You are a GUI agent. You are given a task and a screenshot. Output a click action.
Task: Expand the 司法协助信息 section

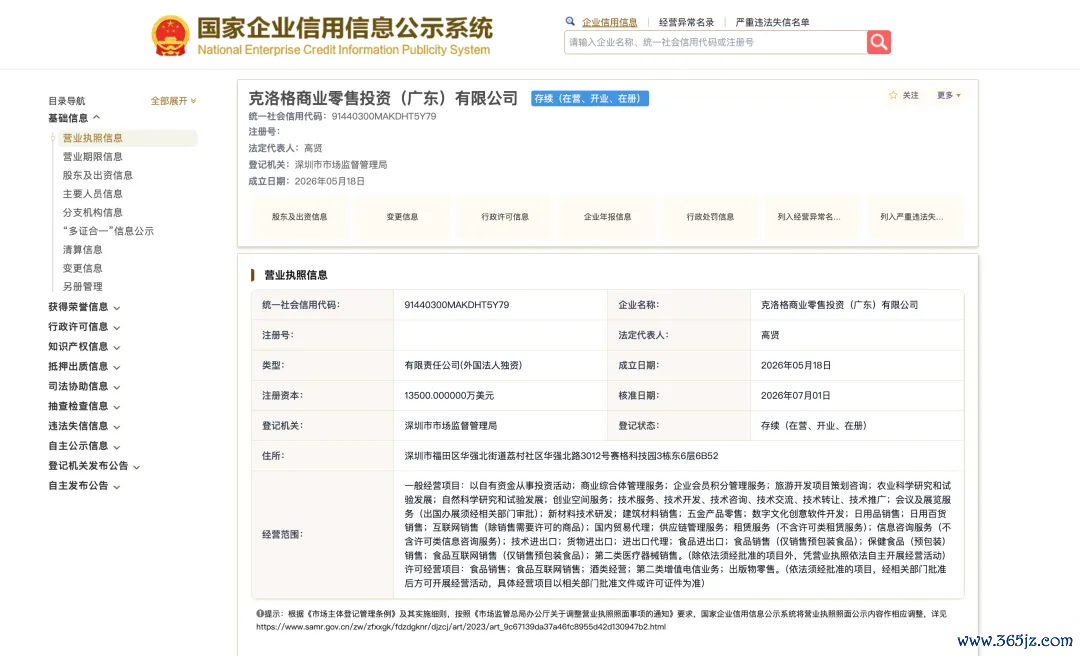click(84, 387)
